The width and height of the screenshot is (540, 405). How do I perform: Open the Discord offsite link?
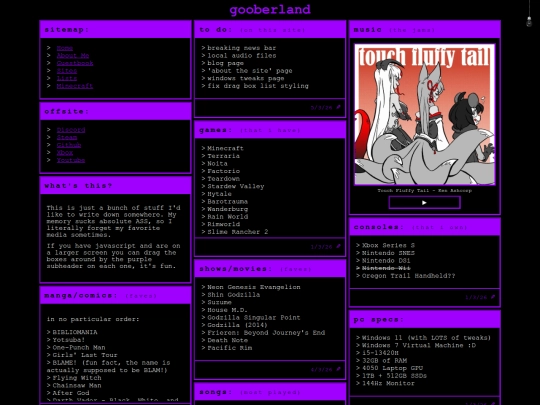coord(71,130)
